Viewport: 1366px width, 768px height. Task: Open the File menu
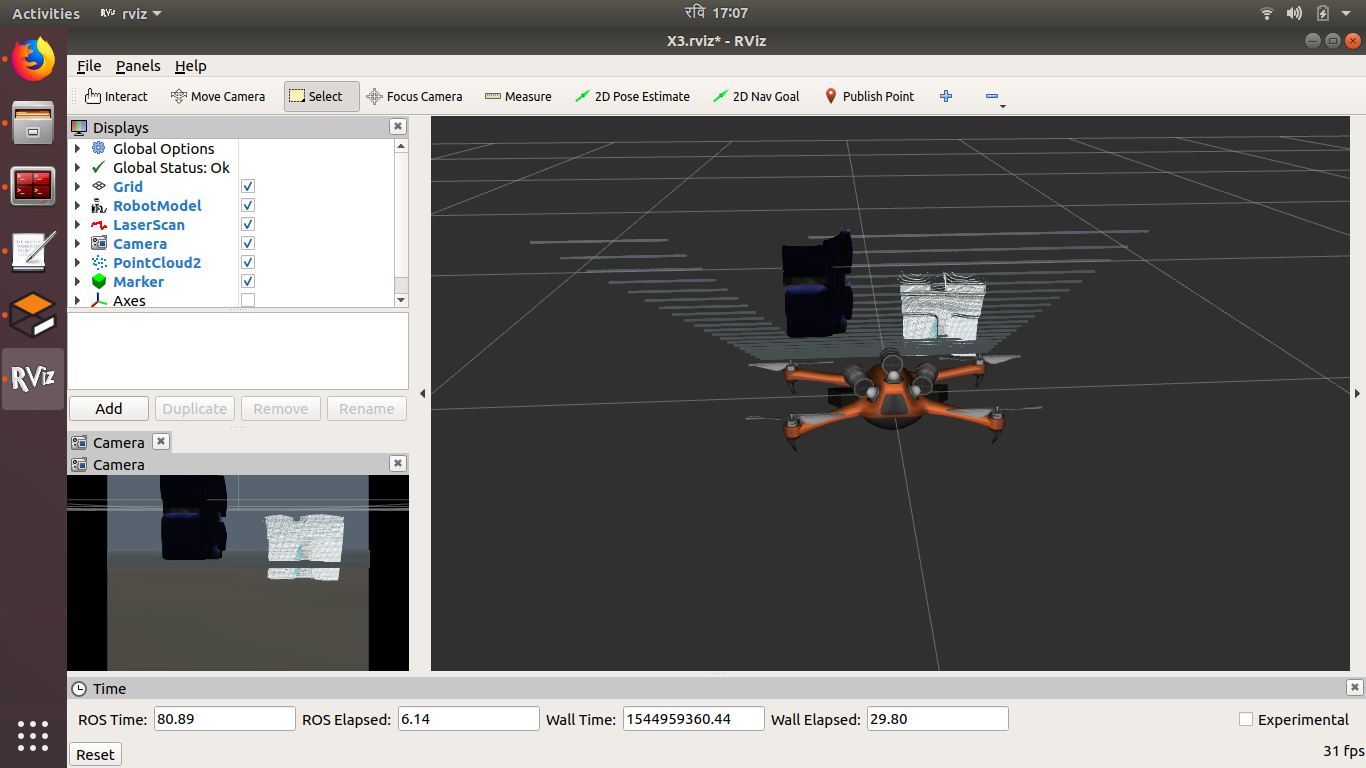click(x=89, y=65)
